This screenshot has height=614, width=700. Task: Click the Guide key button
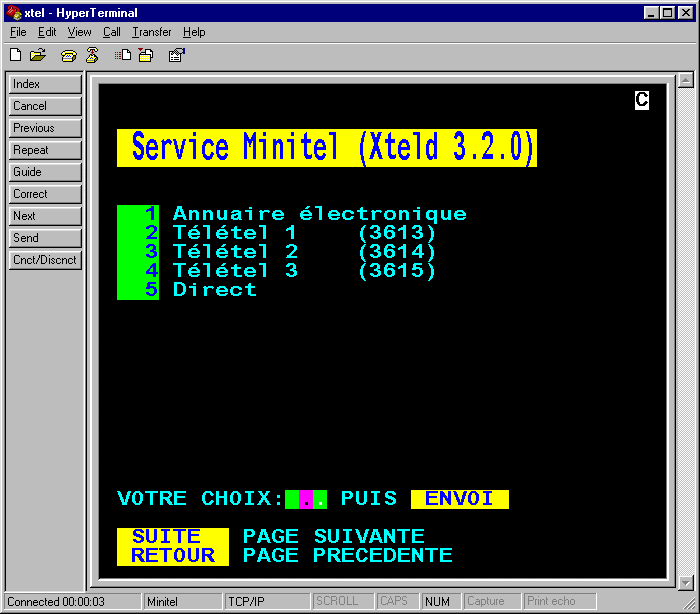pos(45,171)
